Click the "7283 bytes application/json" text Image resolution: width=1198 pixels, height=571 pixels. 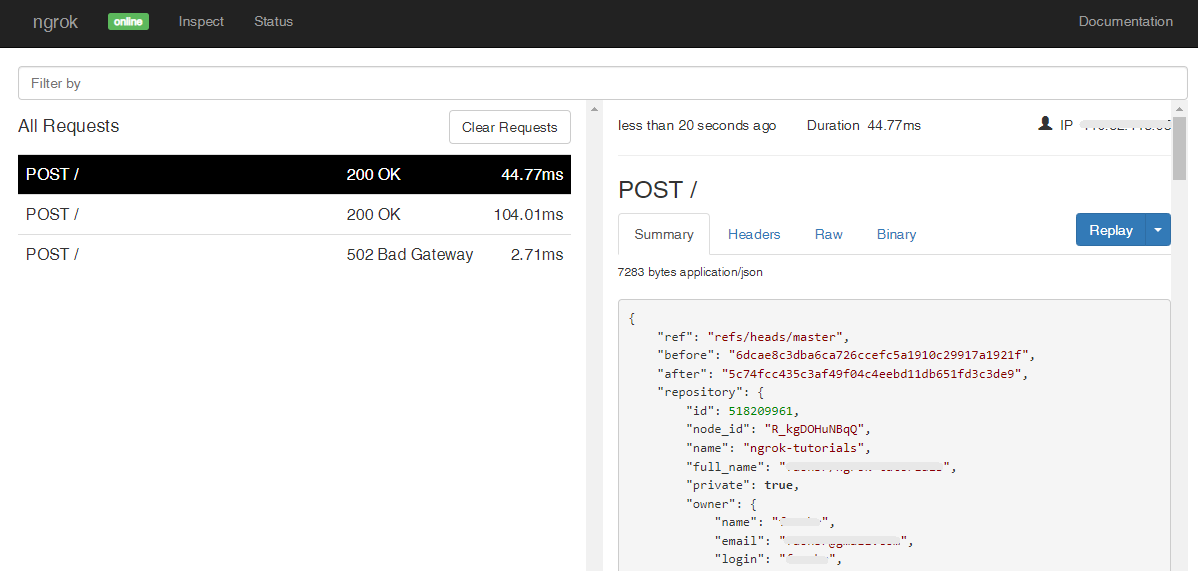click(690, 272)
